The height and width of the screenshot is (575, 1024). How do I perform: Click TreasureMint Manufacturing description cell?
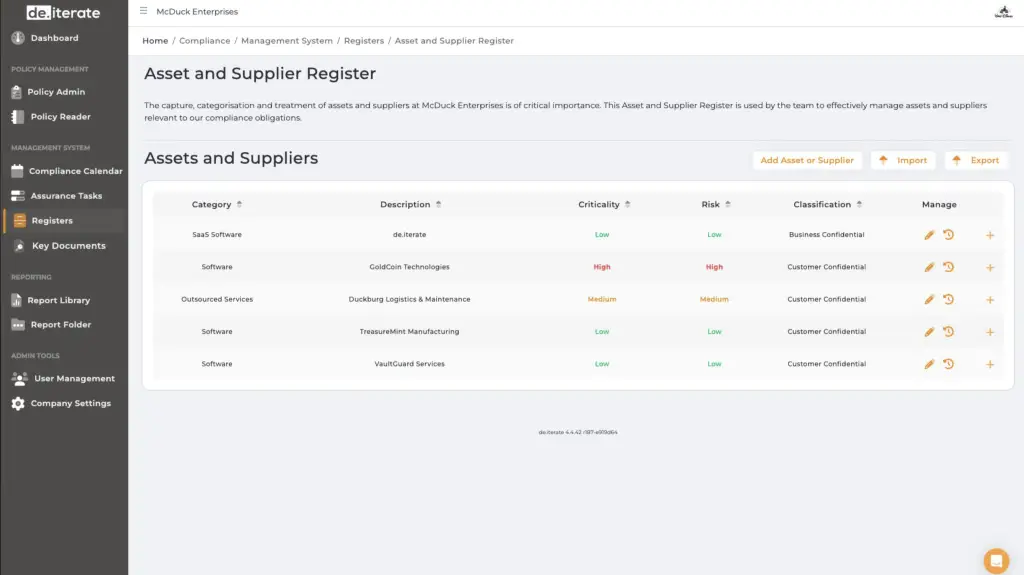click(409, 332)
